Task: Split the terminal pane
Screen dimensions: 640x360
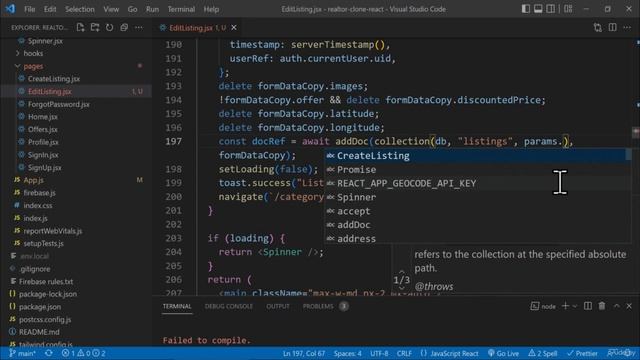Action: coord(588,306)
